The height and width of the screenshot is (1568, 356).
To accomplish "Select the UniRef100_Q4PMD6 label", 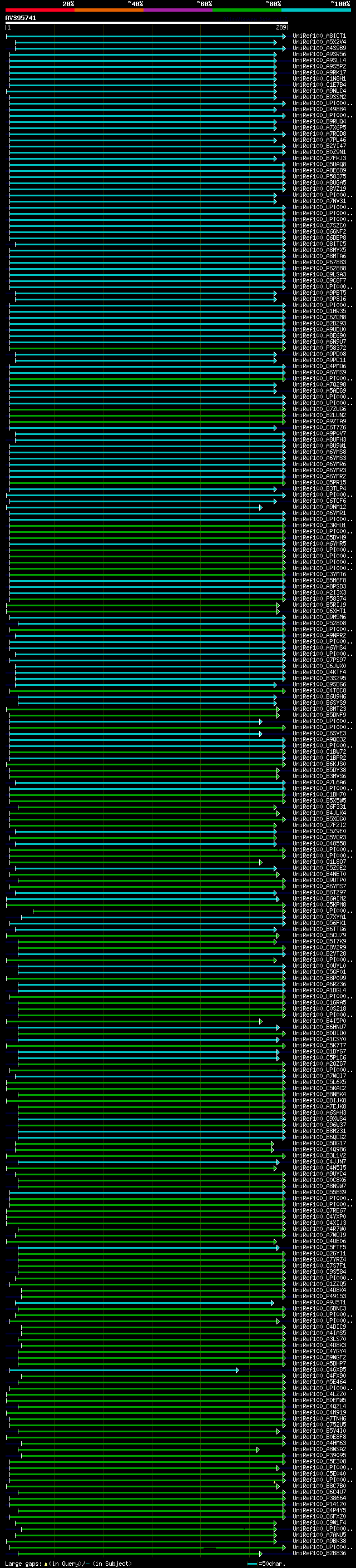I will click(319, 367).
